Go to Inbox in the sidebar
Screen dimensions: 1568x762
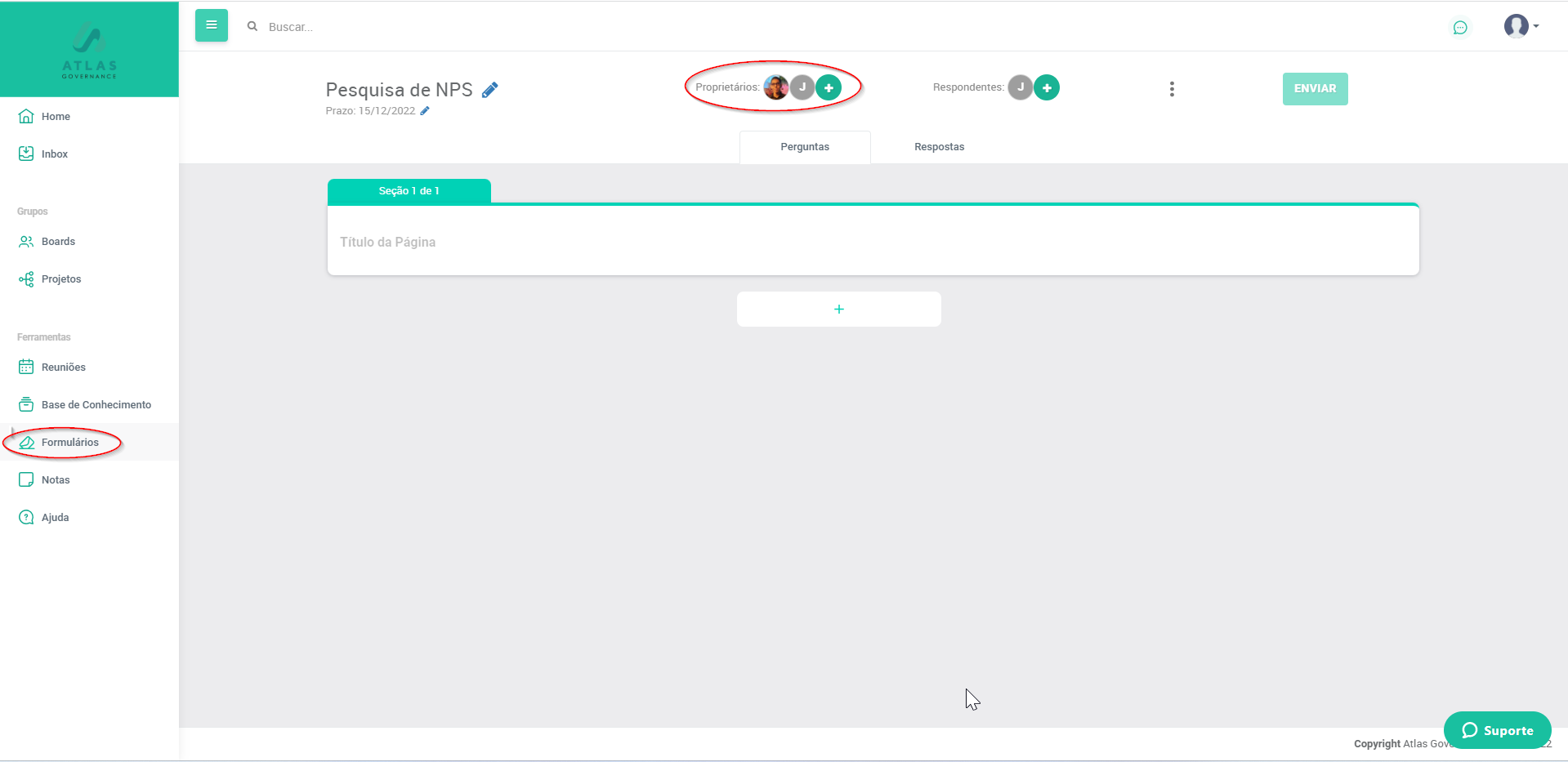pos(55,154)
